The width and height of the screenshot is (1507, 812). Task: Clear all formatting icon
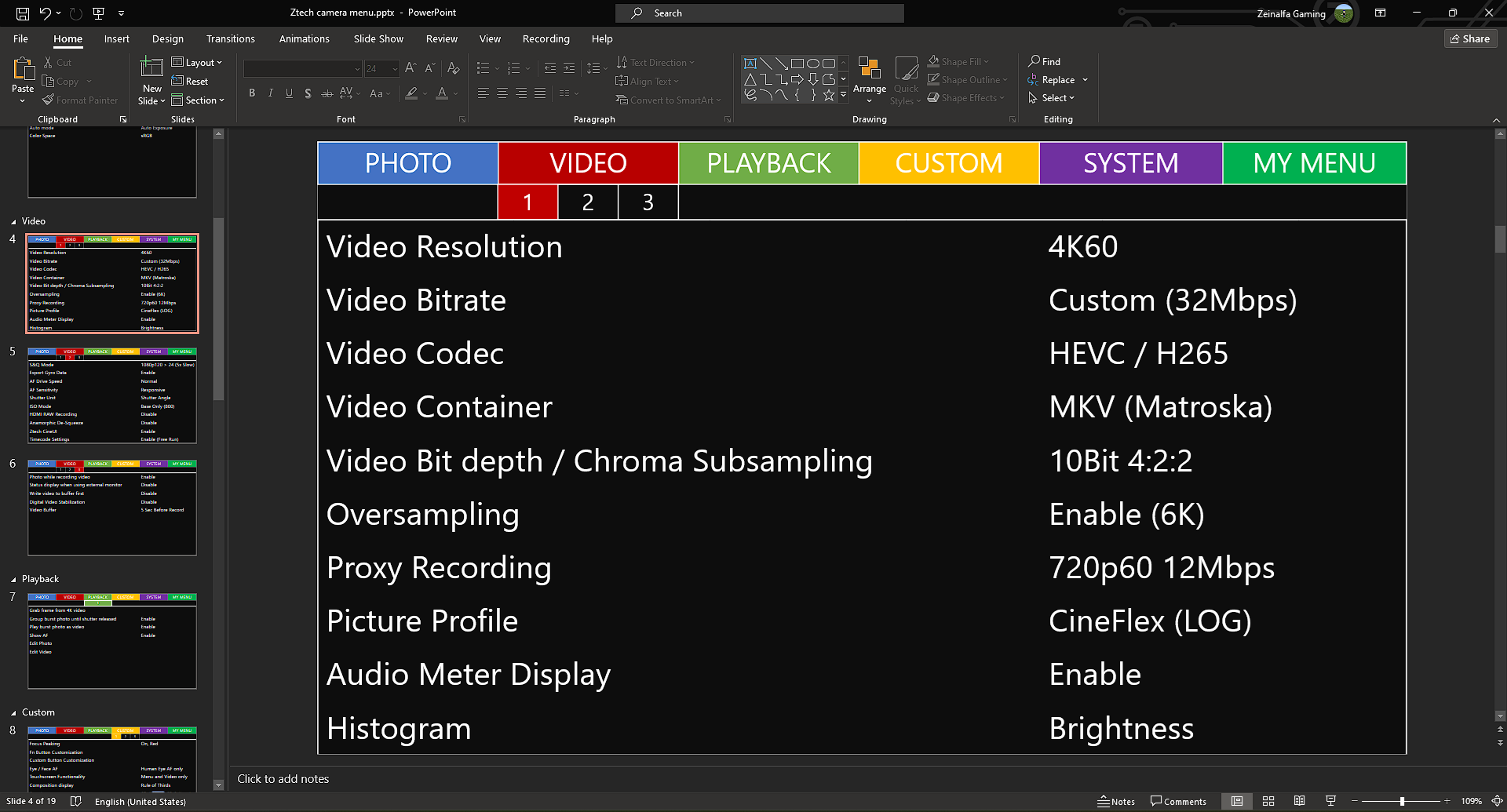point(453,68)
